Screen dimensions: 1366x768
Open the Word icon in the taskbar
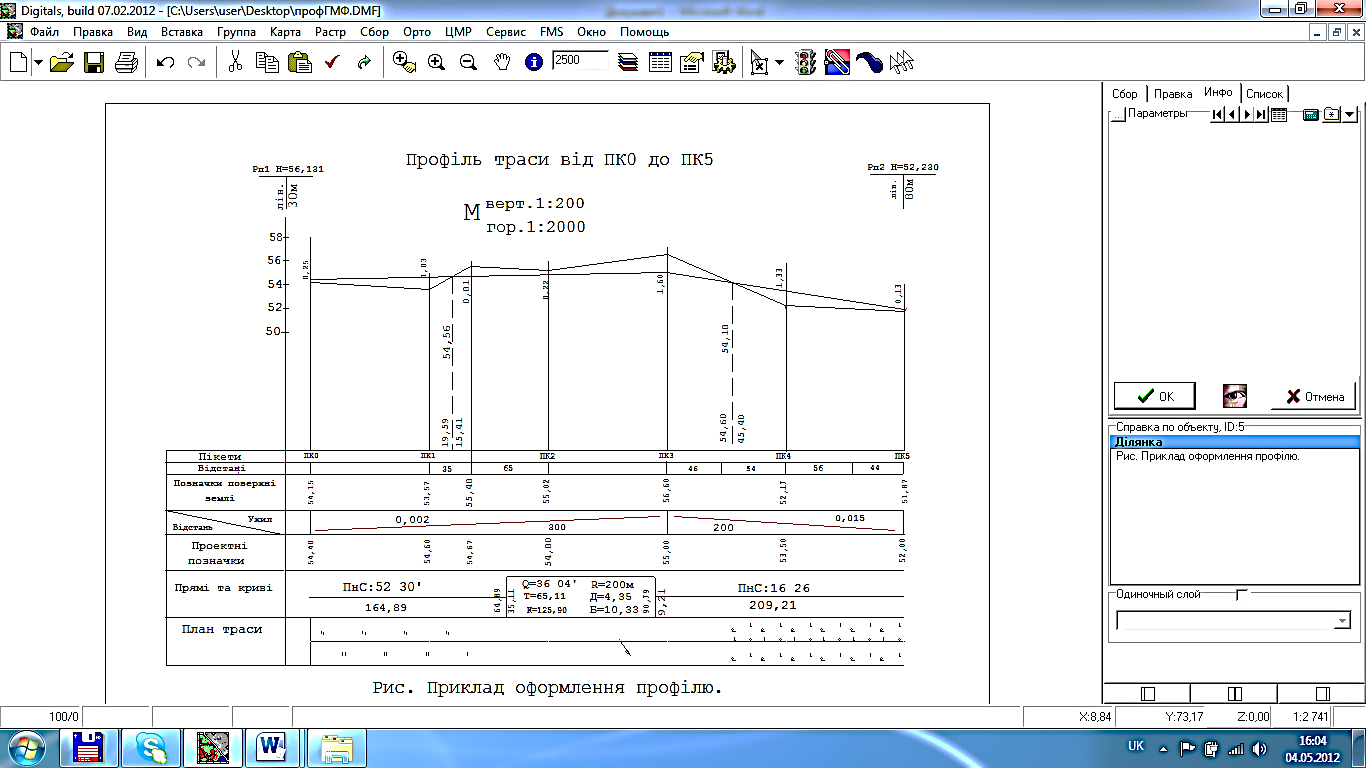pos(271,747)
